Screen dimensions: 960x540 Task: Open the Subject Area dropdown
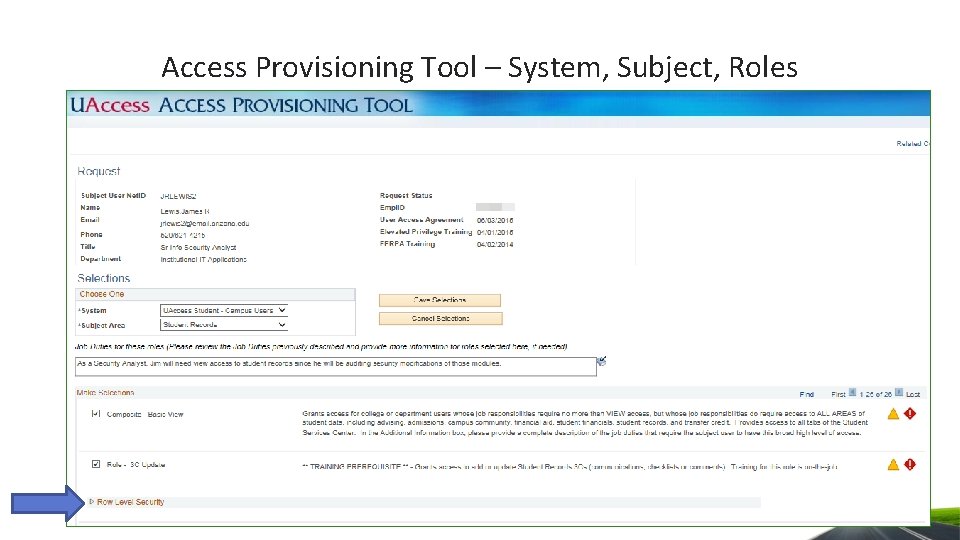223,325
